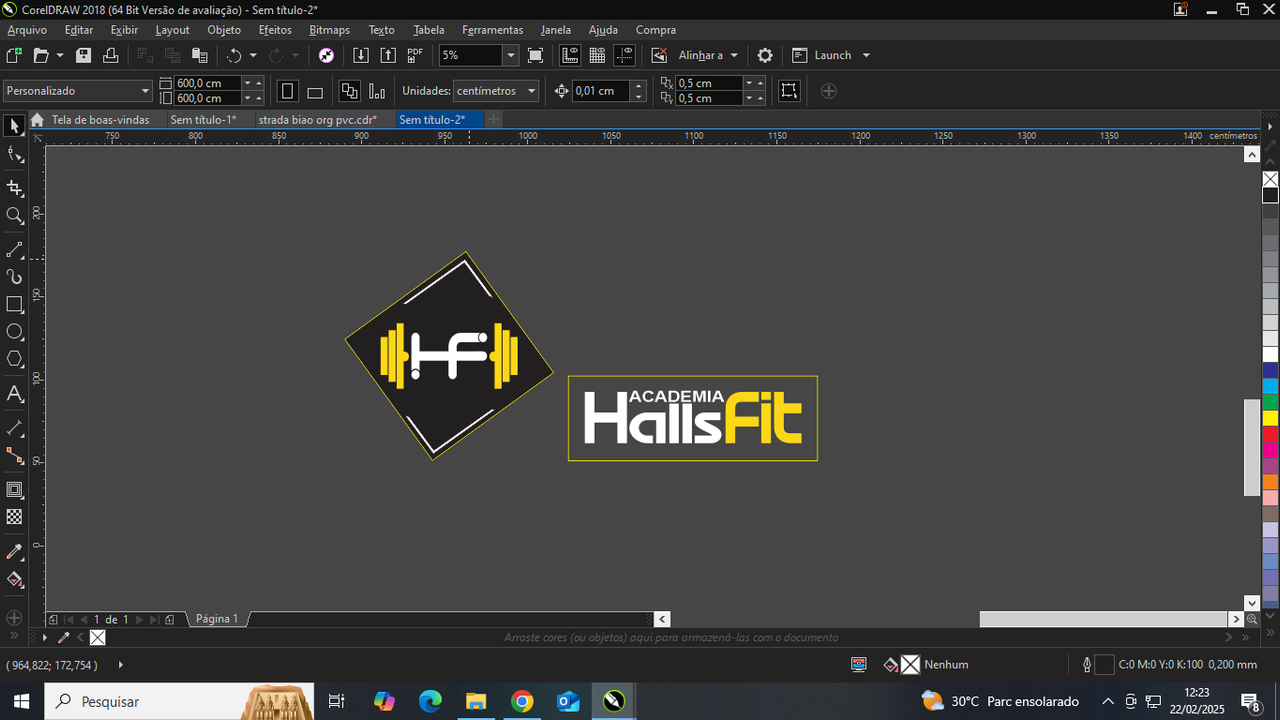The height and width of the screenshot is (720, 1280).
Task: Click the Alinhar a button
Action: point(707,55)
